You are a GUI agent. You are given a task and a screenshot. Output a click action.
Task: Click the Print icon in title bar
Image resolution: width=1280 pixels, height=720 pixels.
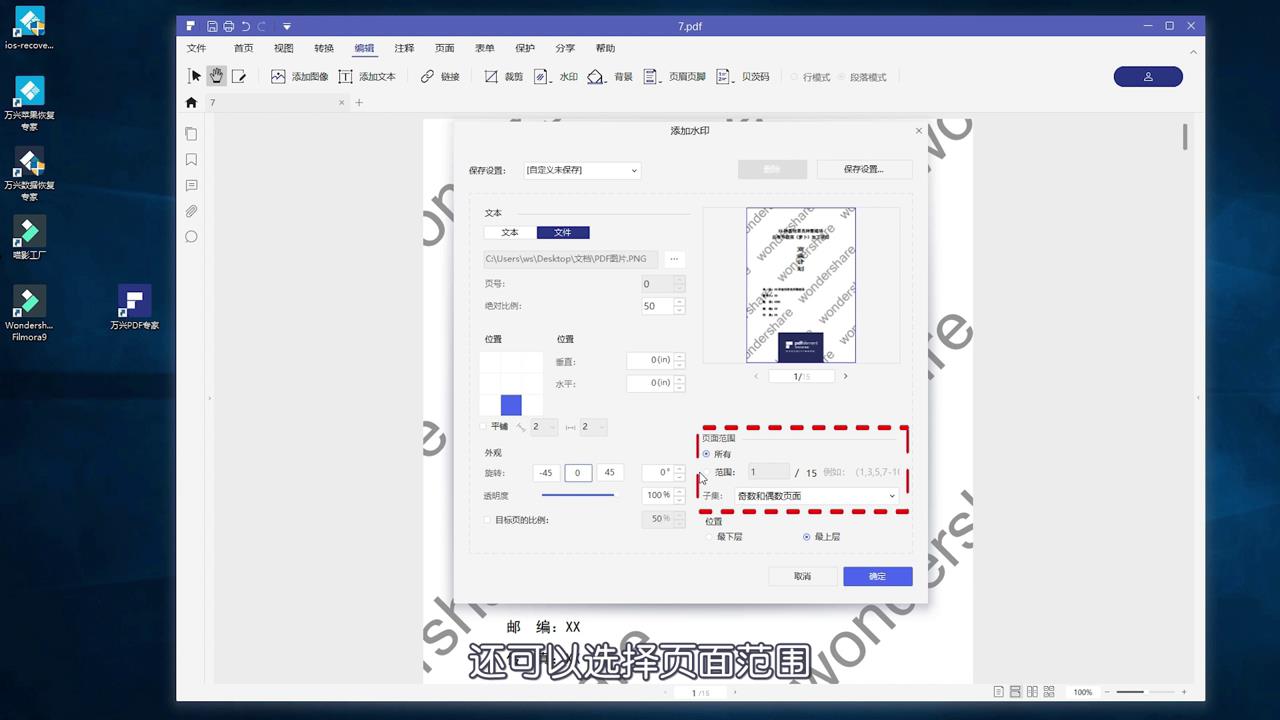[228, 26]
